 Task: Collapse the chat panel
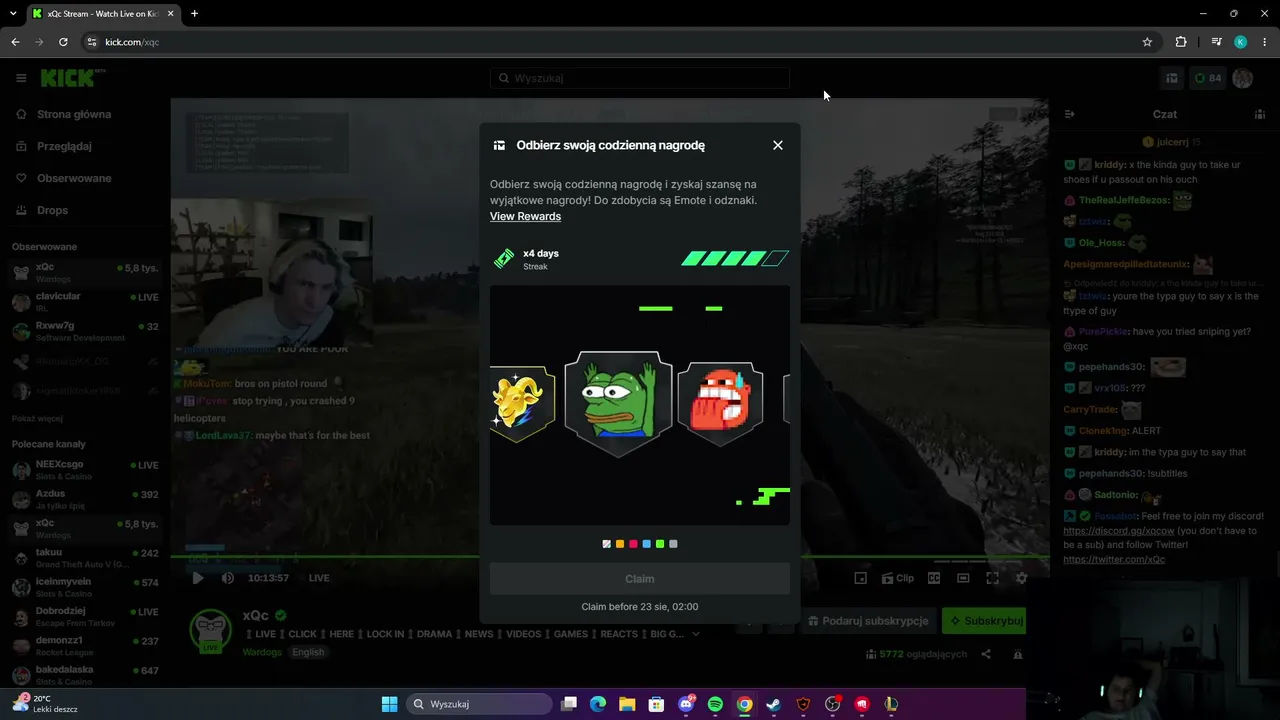point(1069,114)
